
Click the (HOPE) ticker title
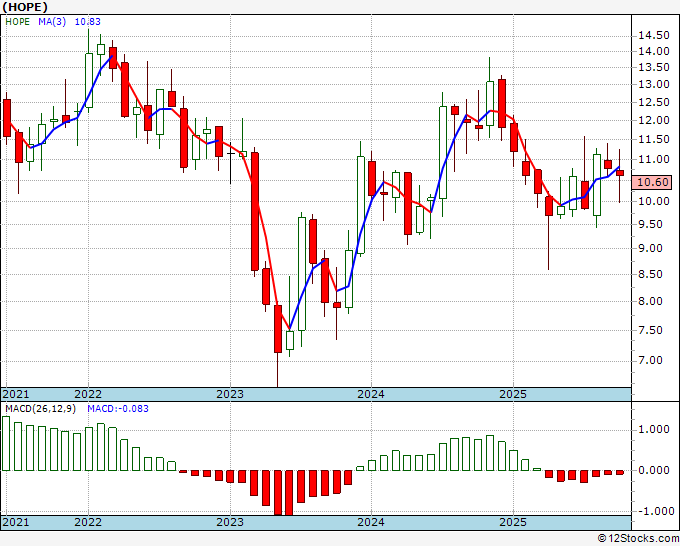pyautogui.click(x=25, y=7)
